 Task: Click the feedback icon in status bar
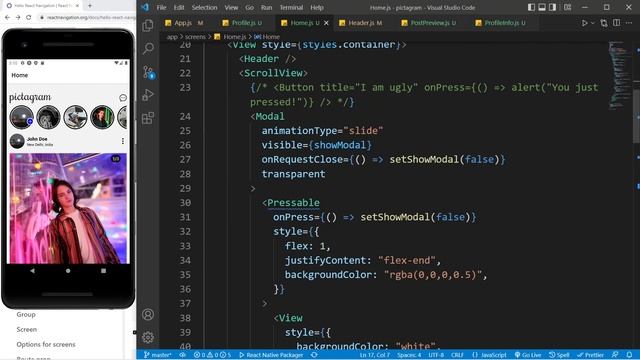click(x=615, y=355)
